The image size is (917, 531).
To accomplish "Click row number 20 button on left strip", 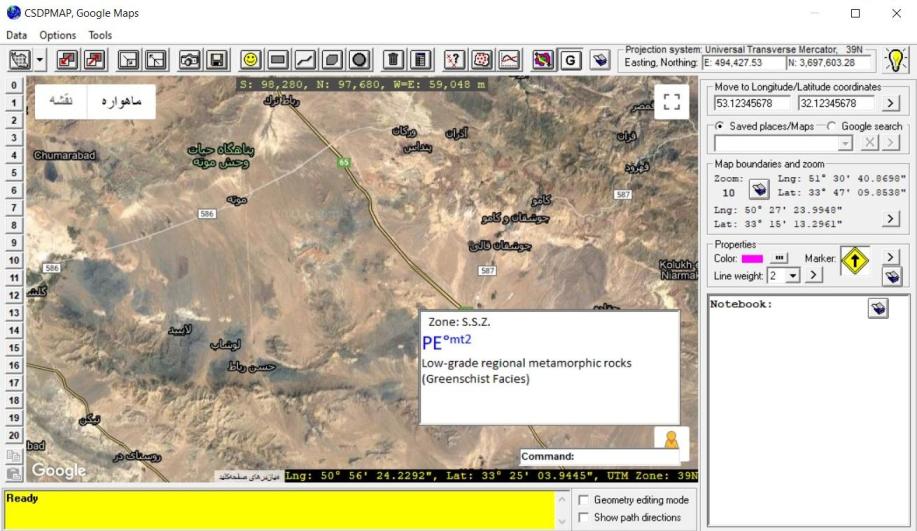I will click(x=13, y=436).
